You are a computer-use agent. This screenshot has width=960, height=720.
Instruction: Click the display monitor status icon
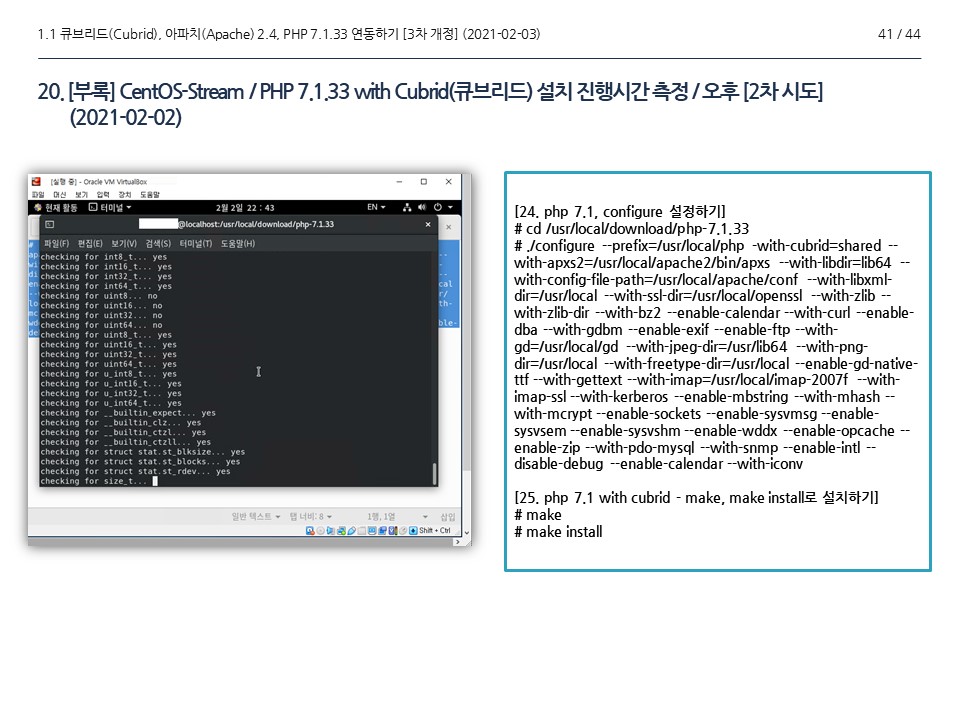[372, 531]
